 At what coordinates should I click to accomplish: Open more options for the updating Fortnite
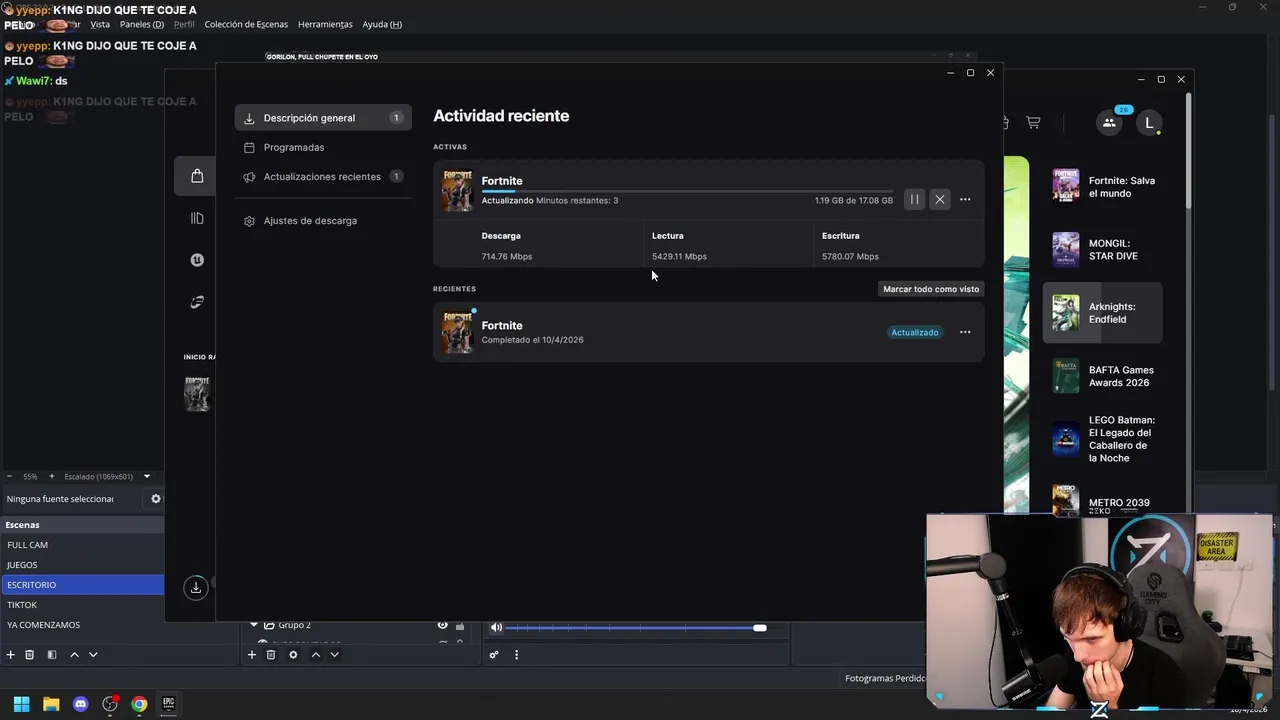click(x=965, y=199)
